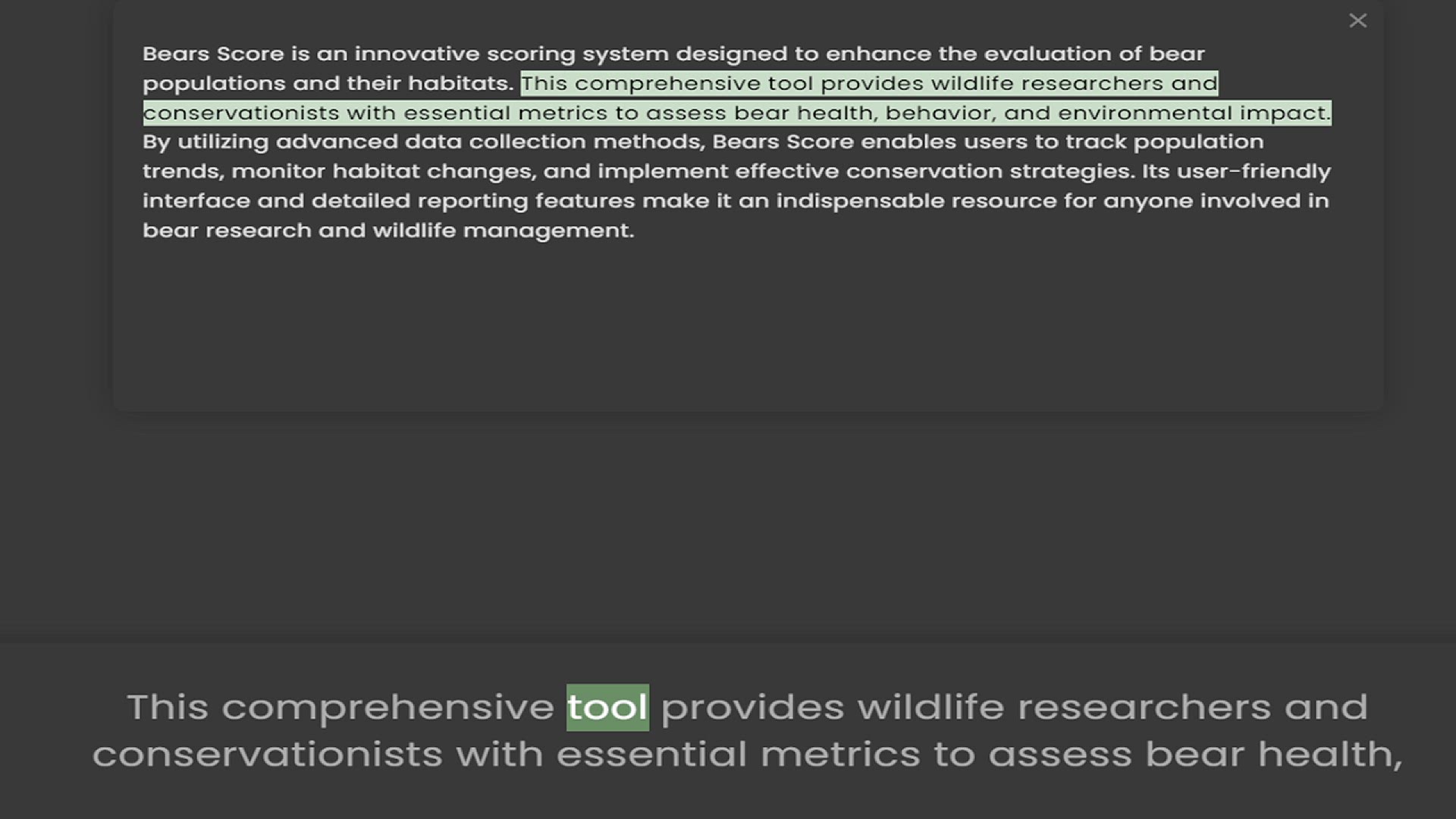Click the word "This" starting the bottom caption
This screenshot has height=819, width=1456.
168,708
